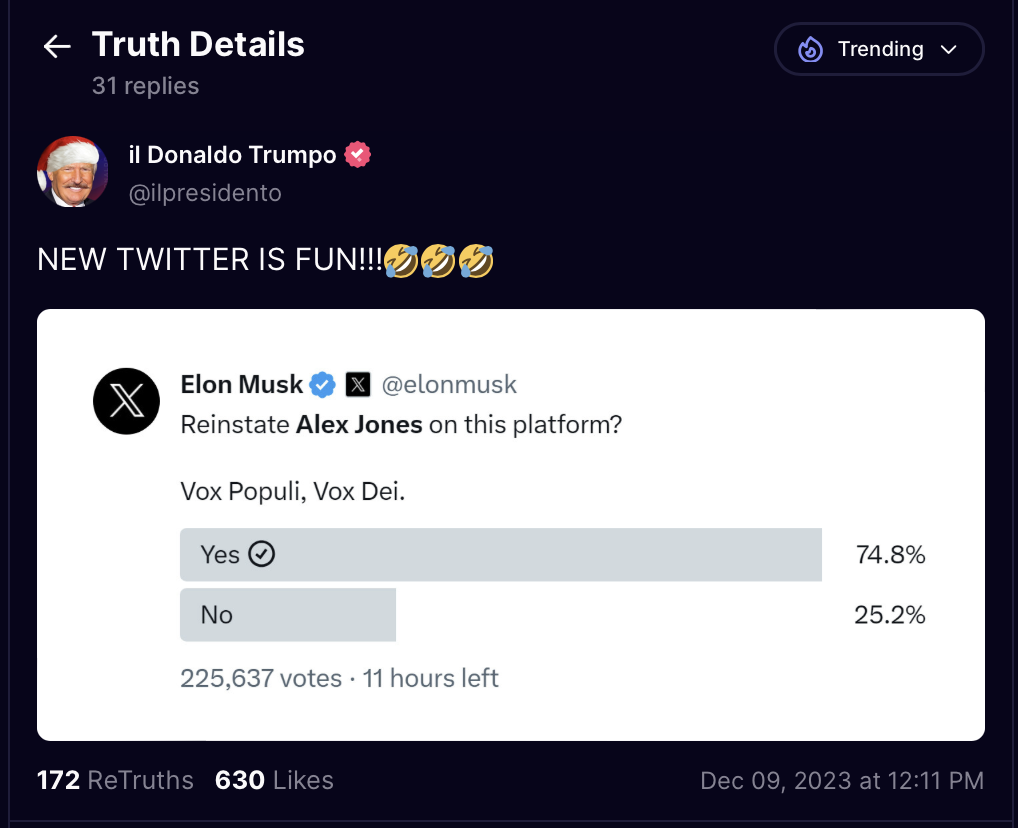This screenshot has height=828, width=1018.
Task: Click the Trending flame icon
Action: click(810, 49)
